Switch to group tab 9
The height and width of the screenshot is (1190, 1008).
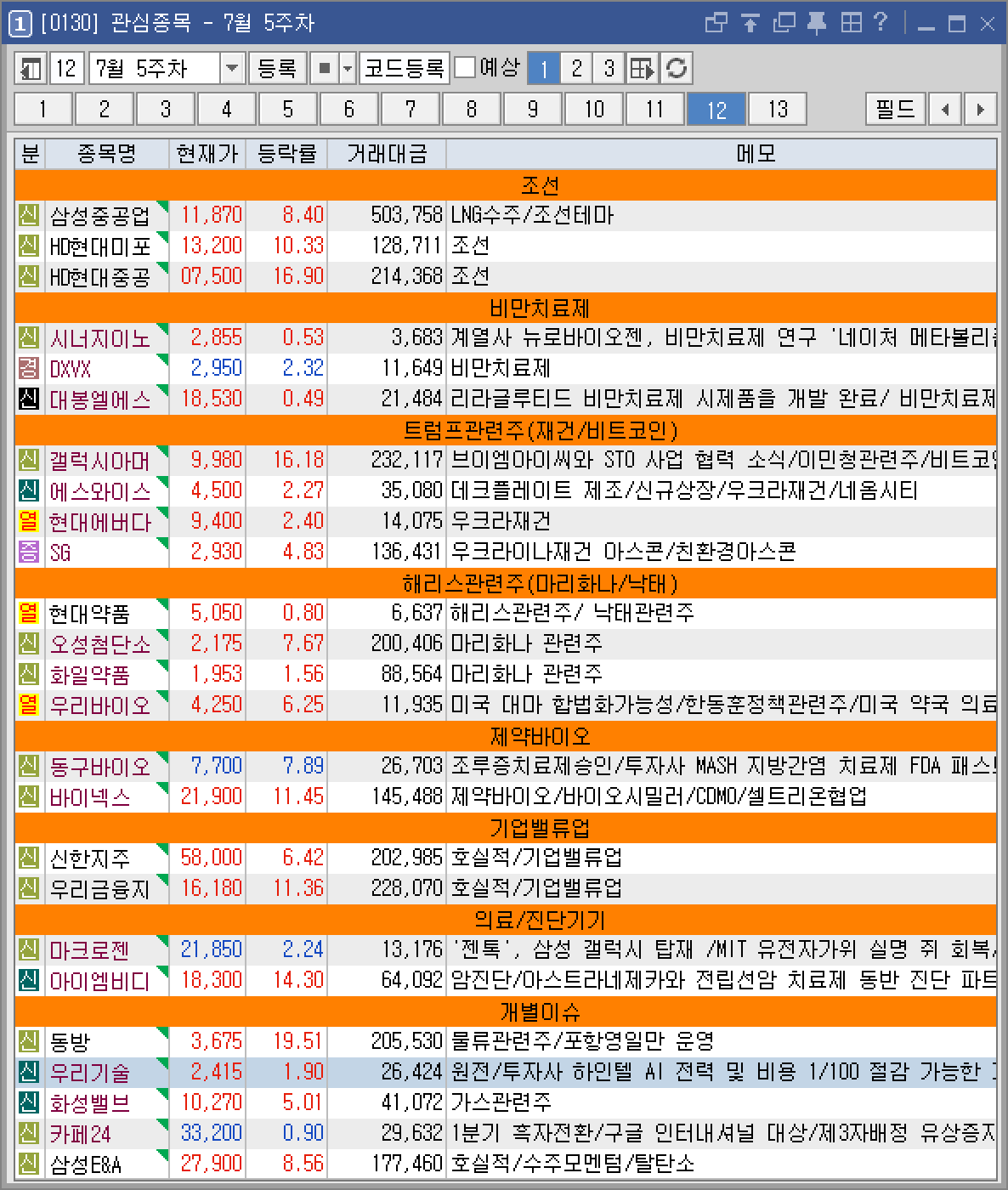pos(532,110)
